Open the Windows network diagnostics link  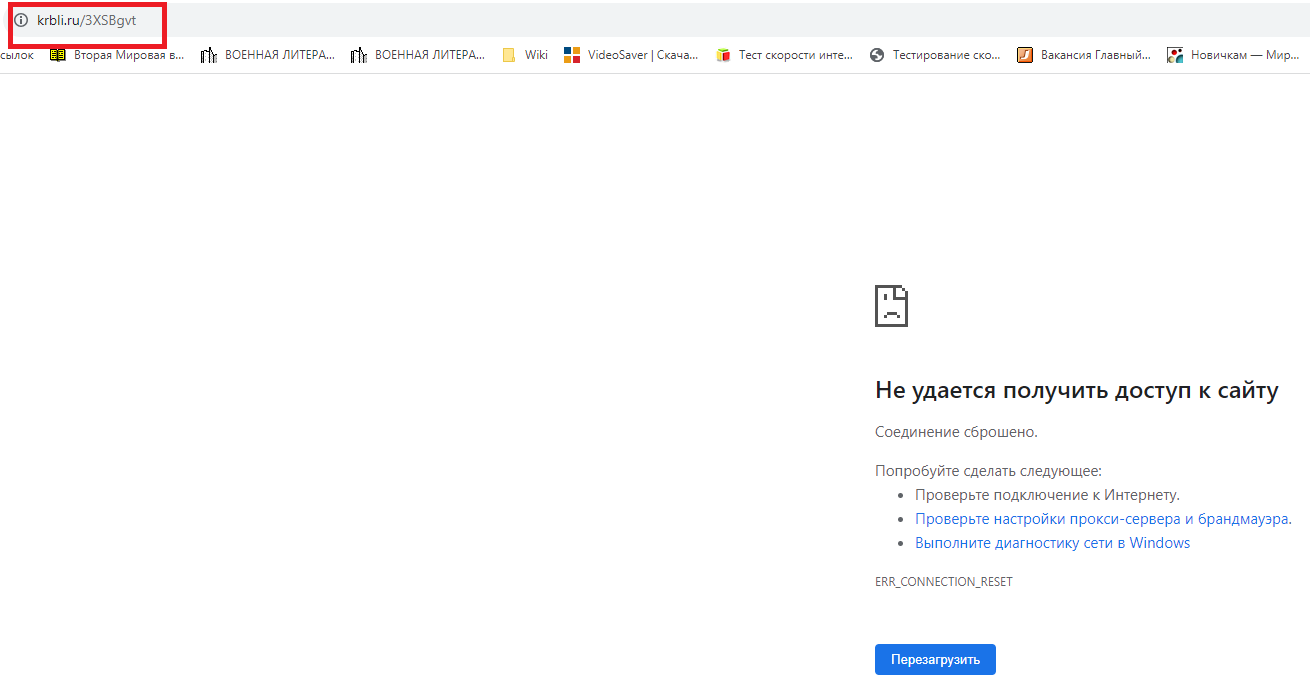click(x=1052, y=543)
